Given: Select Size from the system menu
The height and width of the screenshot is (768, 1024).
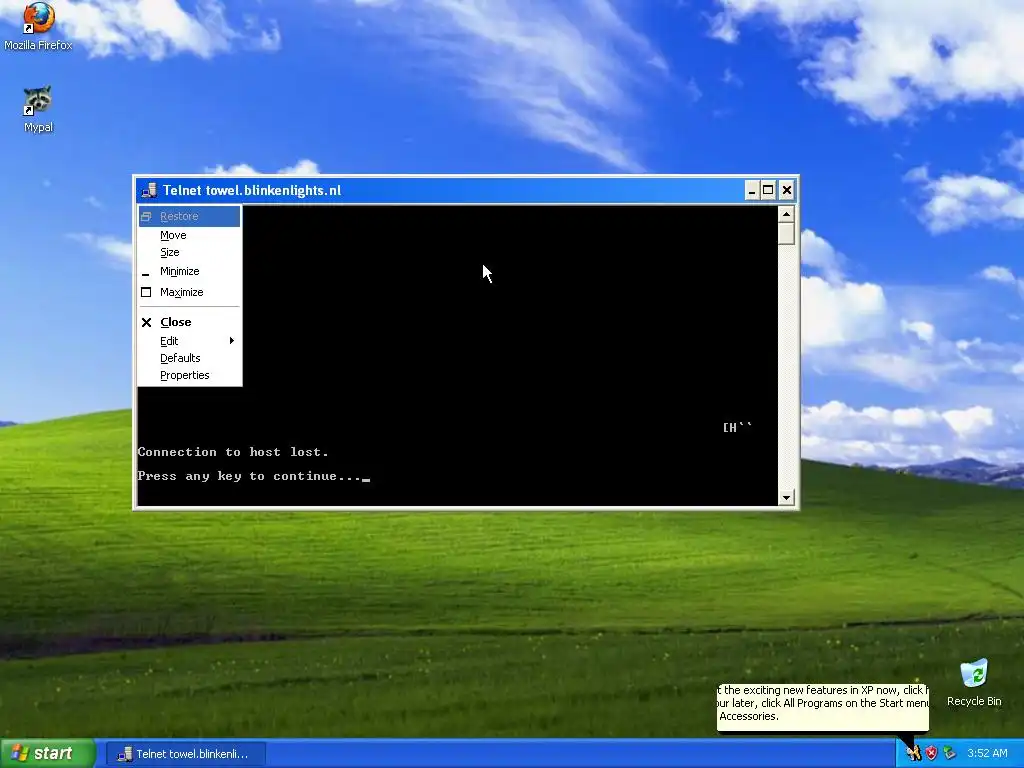Looking at the screenshot, I should click(x=189, y=252).
